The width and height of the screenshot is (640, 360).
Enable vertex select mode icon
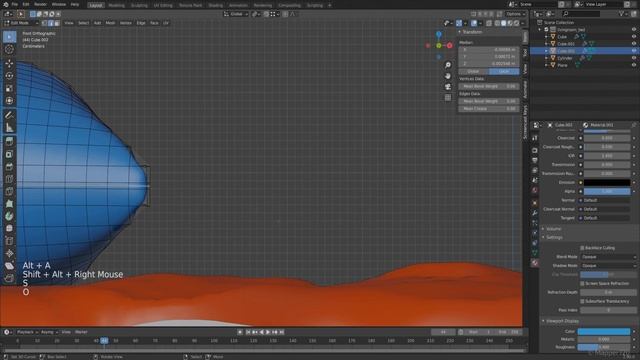44,23
